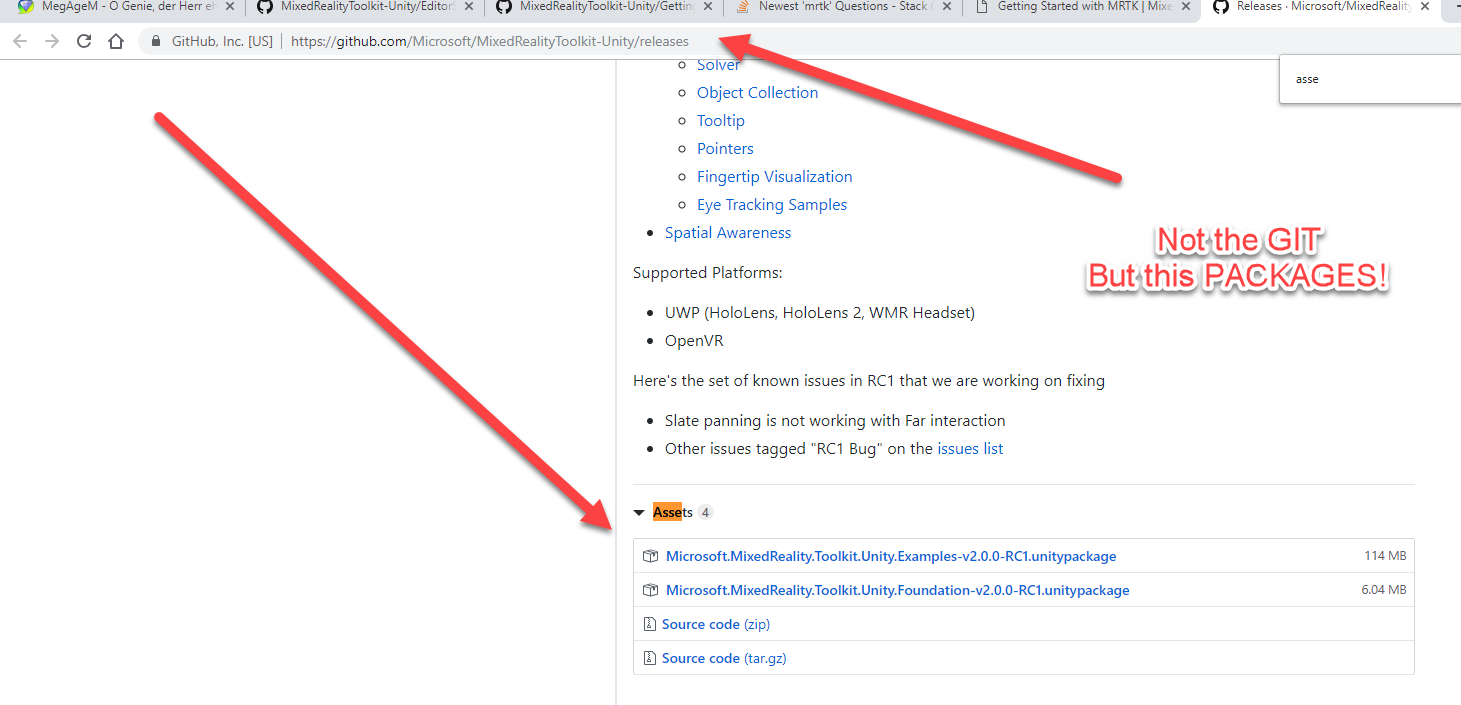Click the browser forward arrow
This screenshot has width=1461, height=705.
point(52,42)
